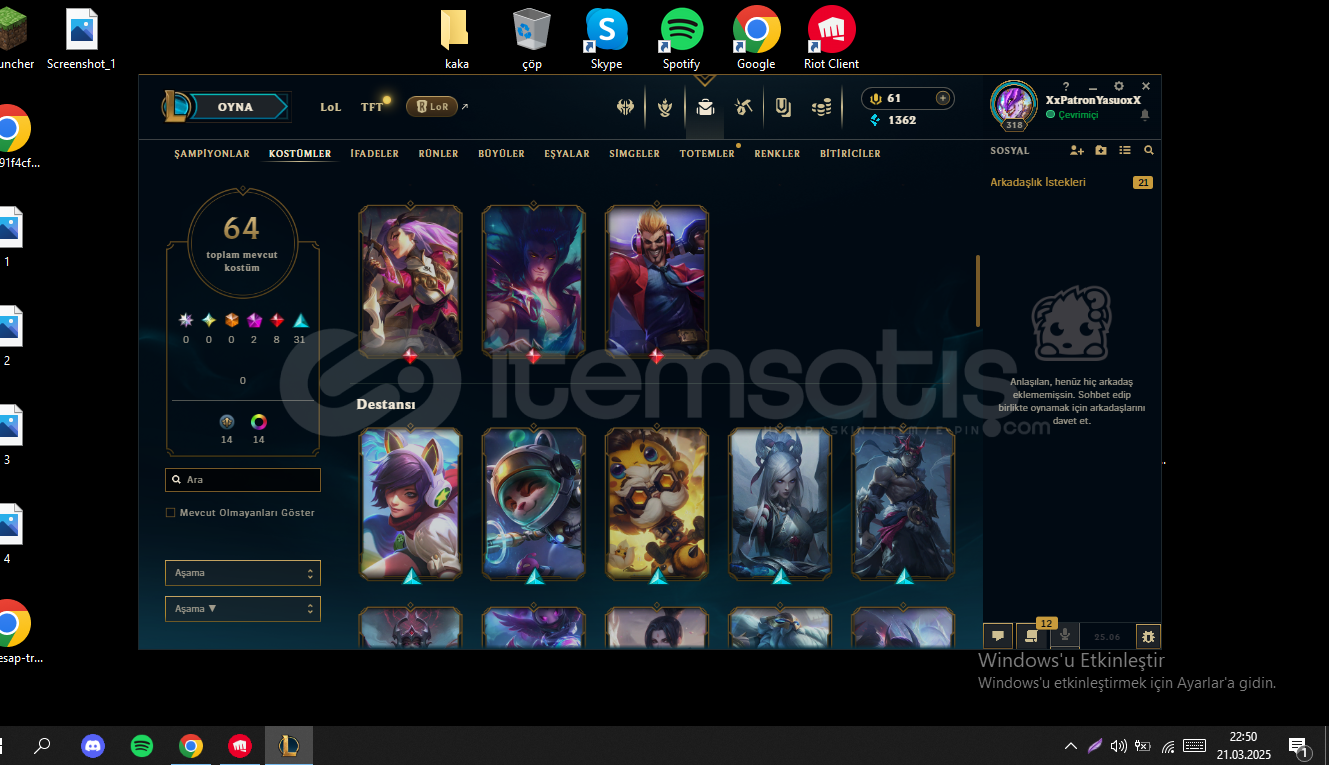Enable Mevcut Olmayanları Göster checkbox

coord(170,513)
